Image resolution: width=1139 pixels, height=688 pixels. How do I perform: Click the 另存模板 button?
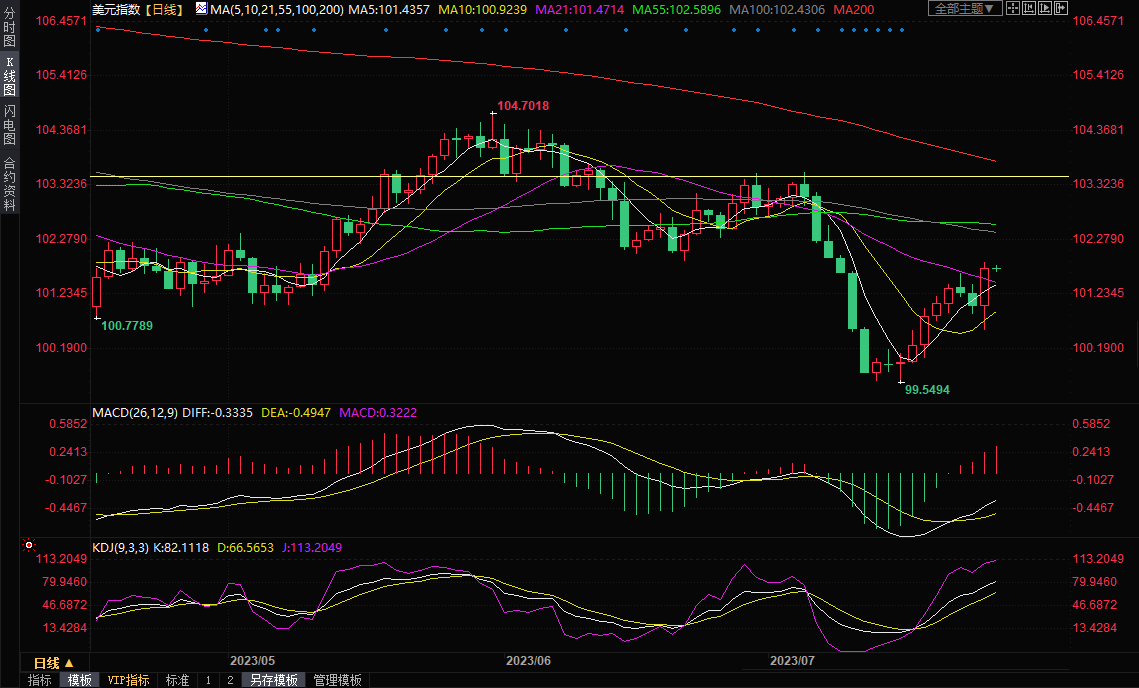pos(274,680)
